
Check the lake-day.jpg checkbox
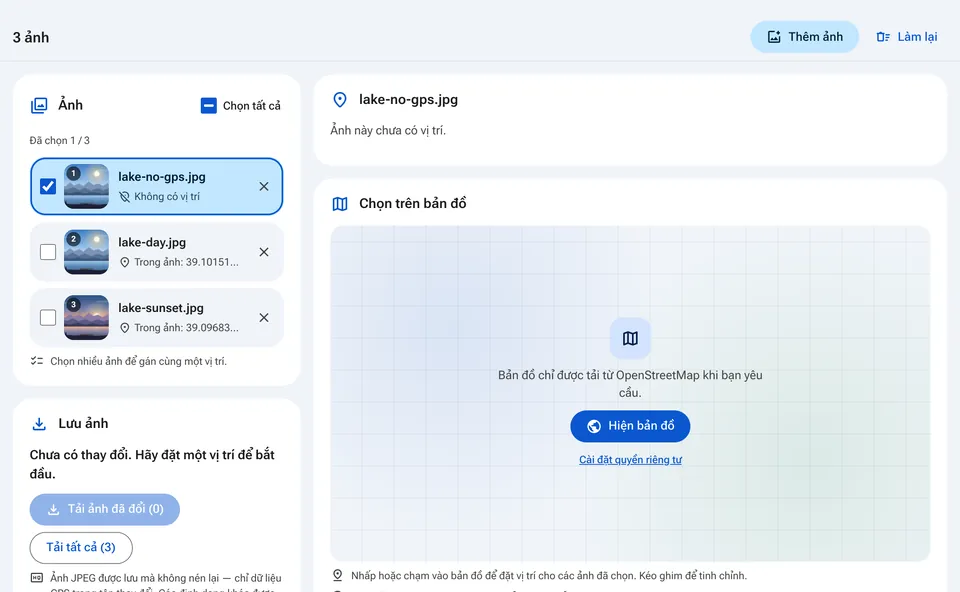click(48, 252)
